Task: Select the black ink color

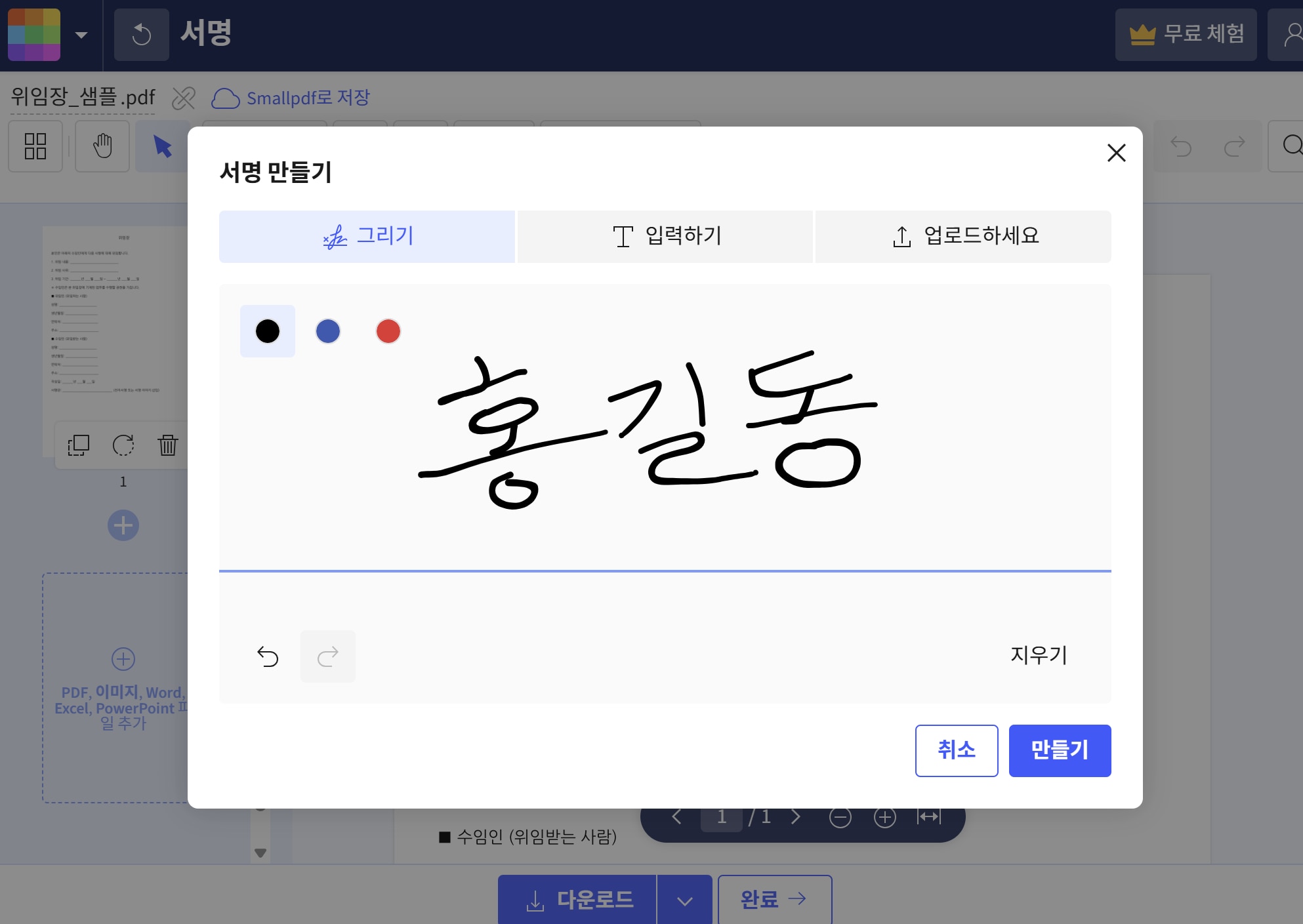Action: 268,331
